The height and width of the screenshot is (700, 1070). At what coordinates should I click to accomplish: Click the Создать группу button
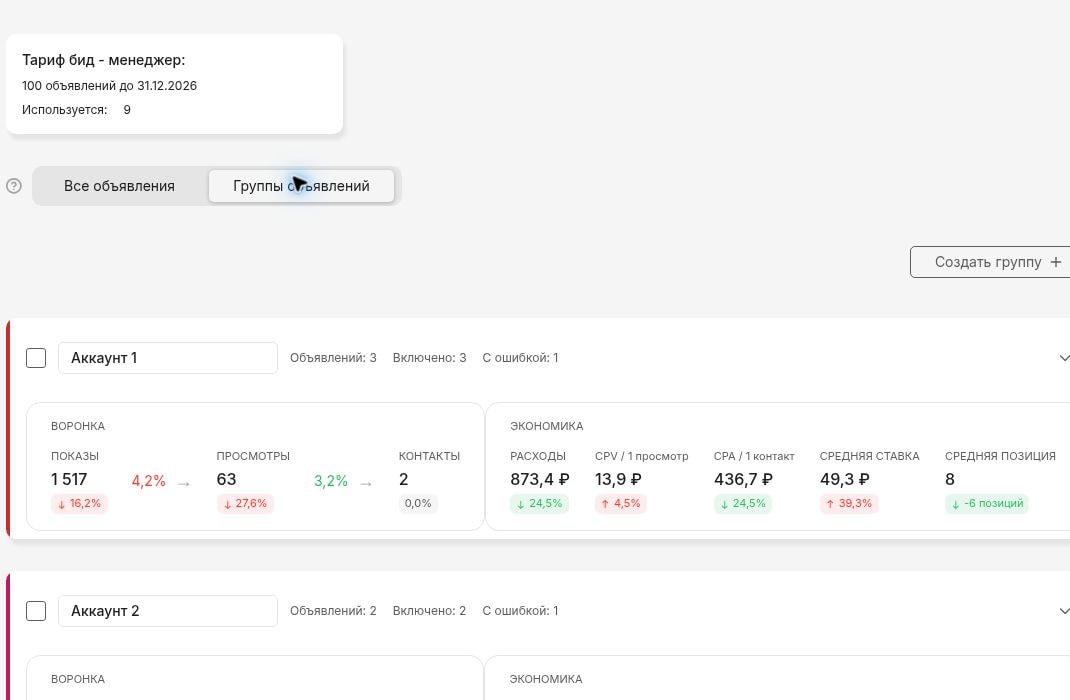[990, 262]
